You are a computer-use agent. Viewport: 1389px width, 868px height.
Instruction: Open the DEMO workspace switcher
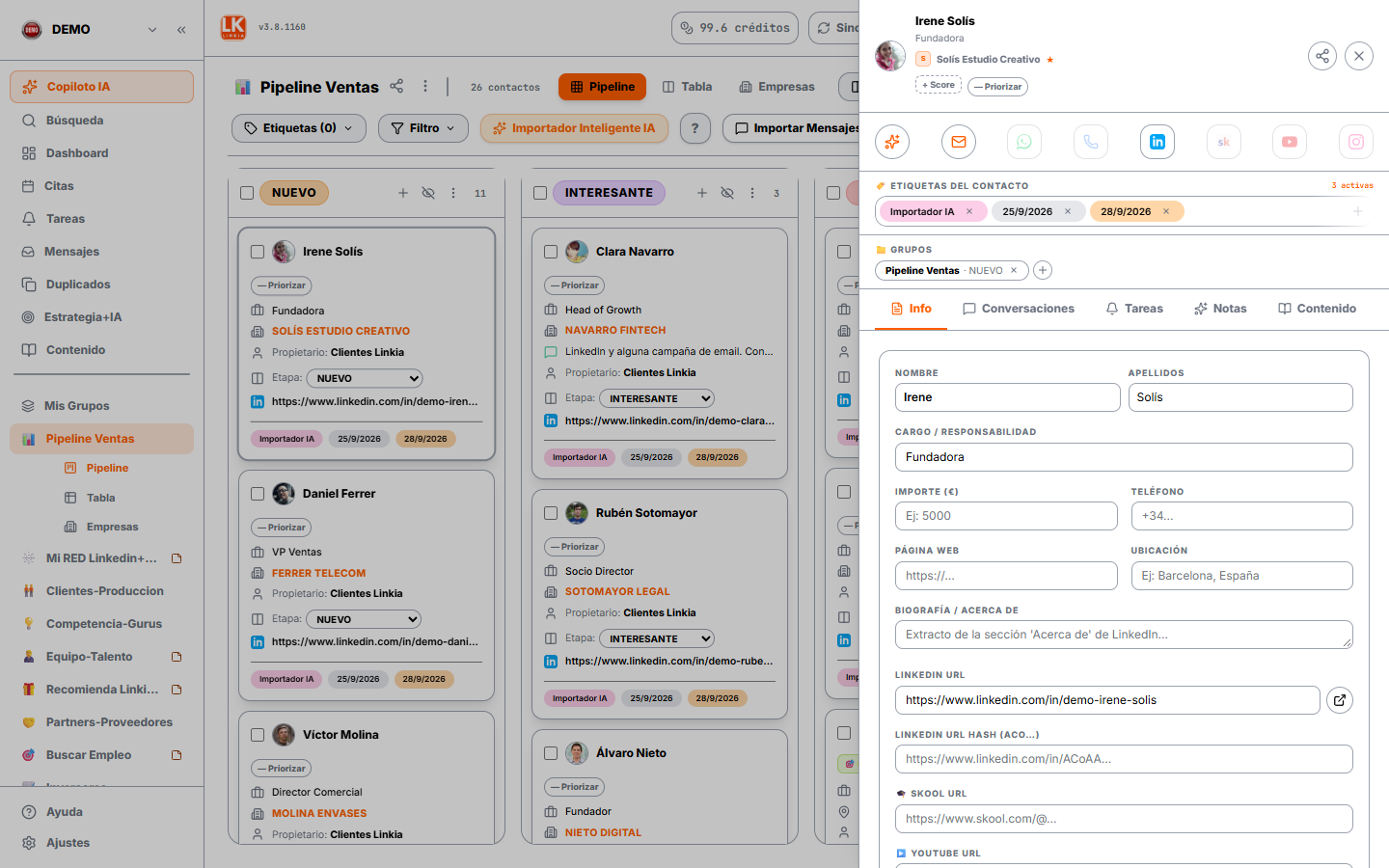point(90,30)
